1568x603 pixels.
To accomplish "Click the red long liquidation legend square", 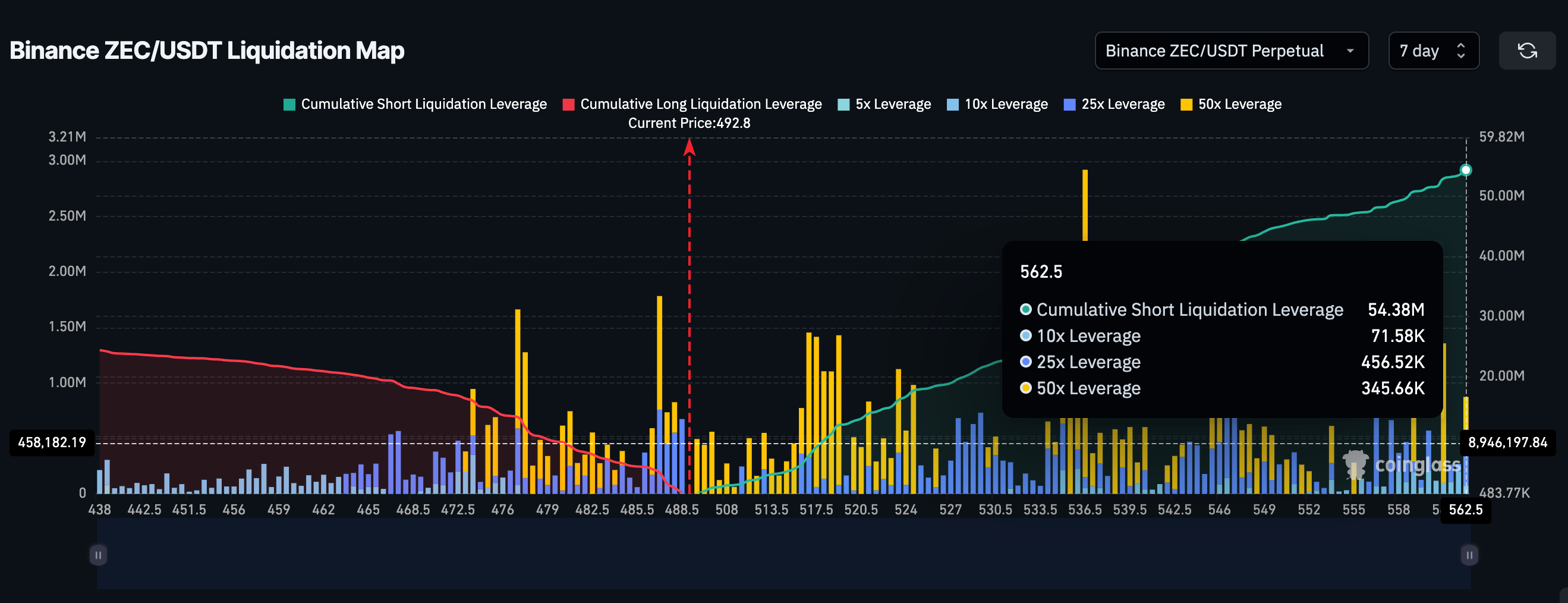I will tap(568, 105).
